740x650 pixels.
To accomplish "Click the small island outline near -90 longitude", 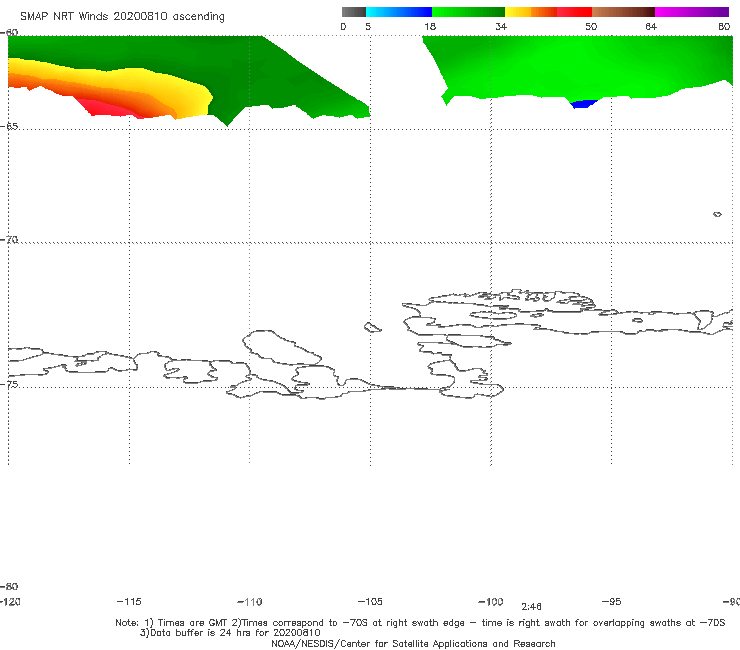I will (x=717, y=214).
